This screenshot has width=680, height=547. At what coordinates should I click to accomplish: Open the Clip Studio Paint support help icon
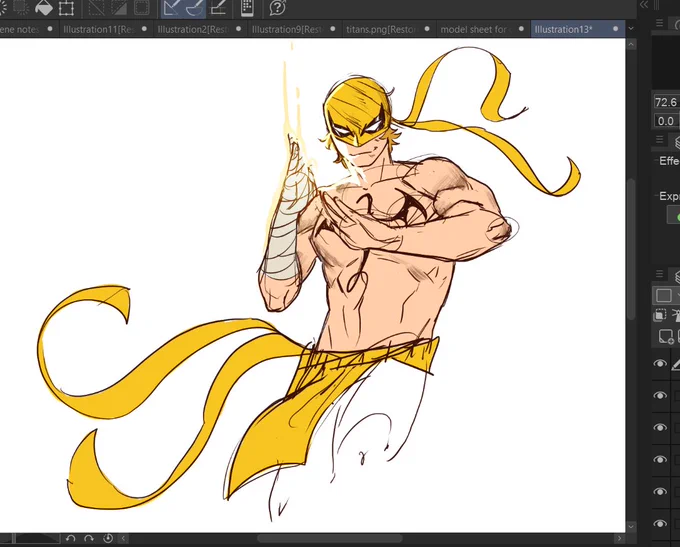tap(278, 7)
